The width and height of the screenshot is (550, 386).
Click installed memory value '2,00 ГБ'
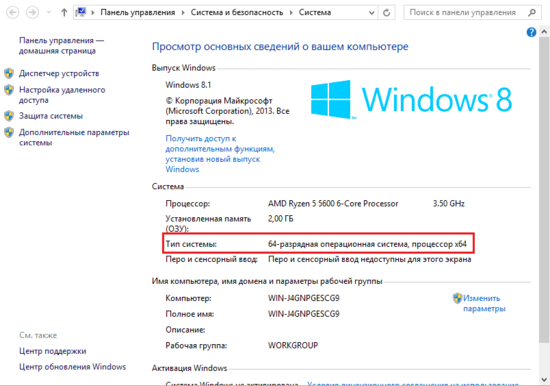tap(281, 219)
